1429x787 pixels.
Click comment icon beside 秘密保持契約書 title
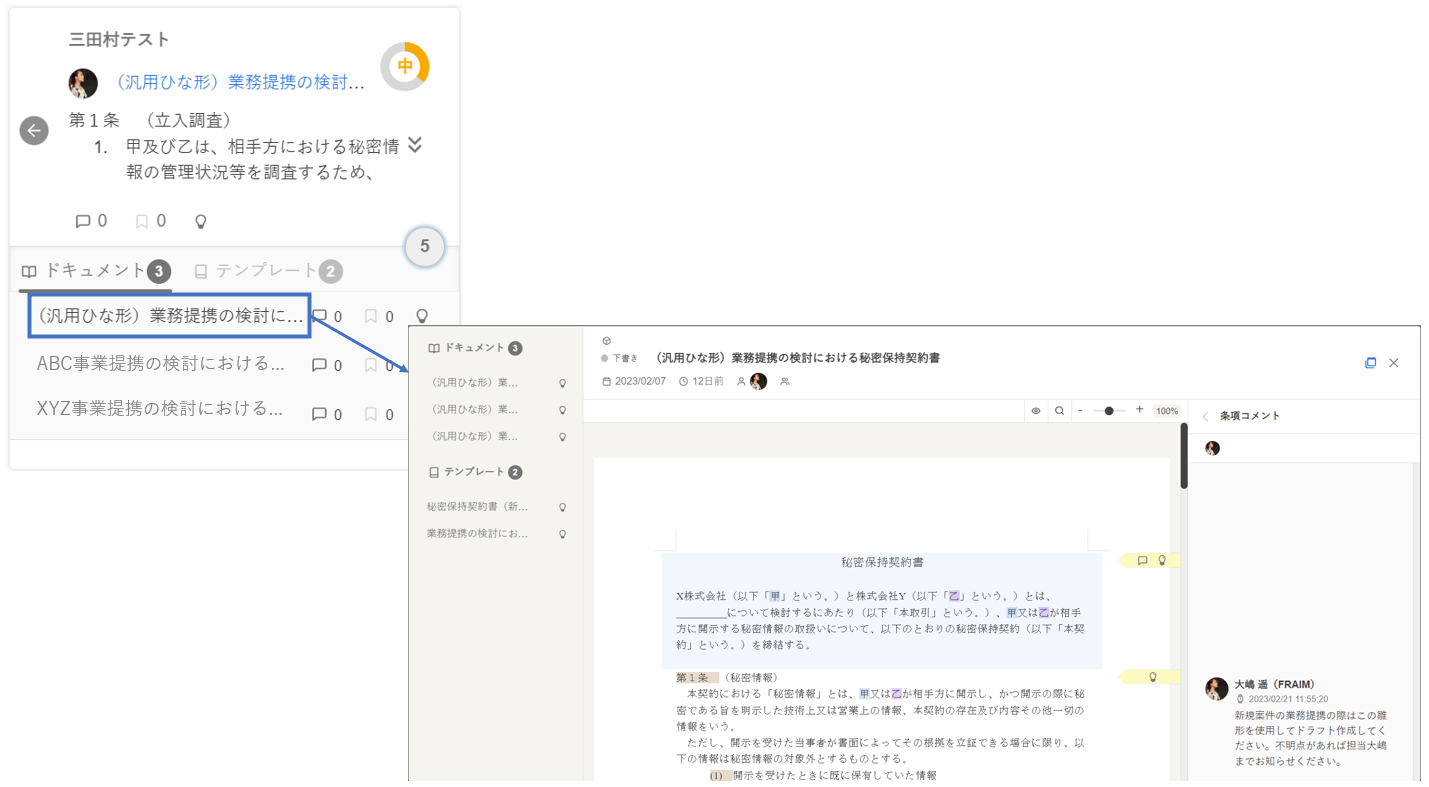pyautogui.click(x=1142, y=561)
